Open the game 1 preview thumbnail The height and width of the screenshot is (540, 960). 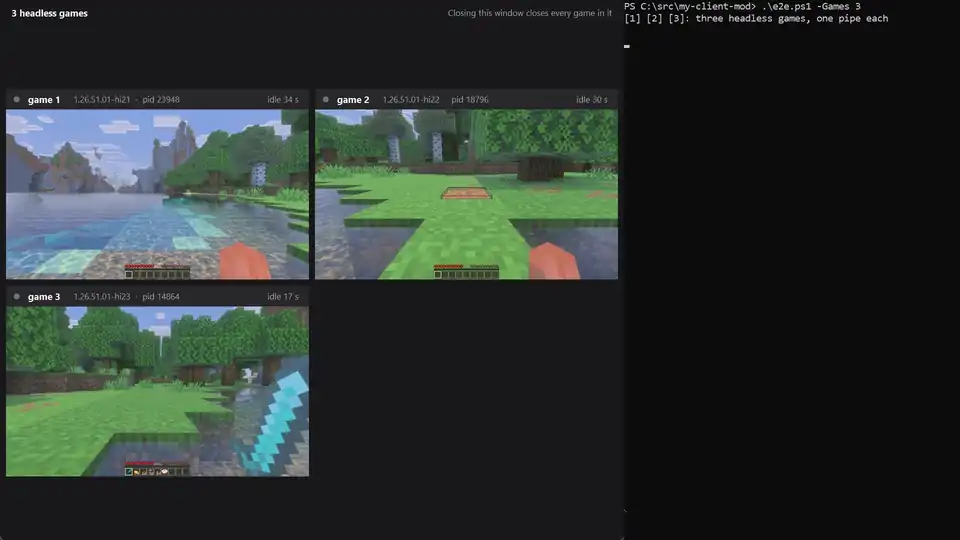point(157,194)
